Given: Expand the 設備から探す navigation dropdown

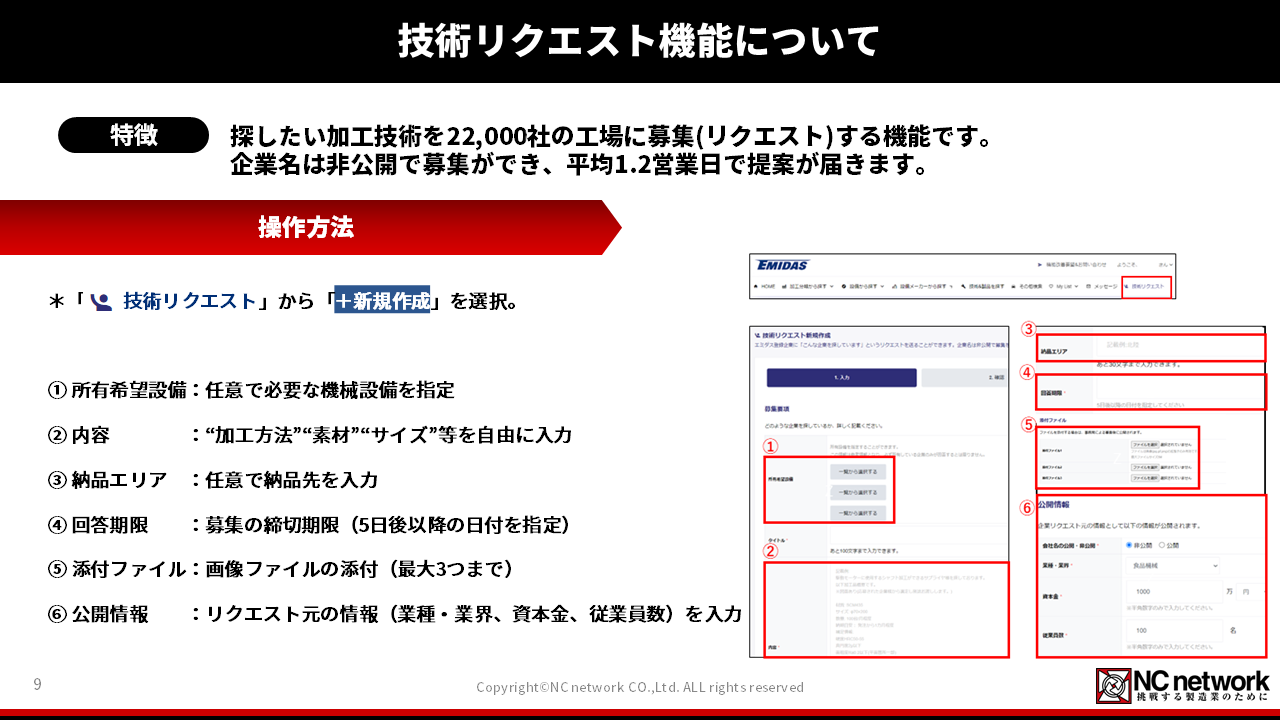Looking at the screenshot, I should (x=862, y=286).
